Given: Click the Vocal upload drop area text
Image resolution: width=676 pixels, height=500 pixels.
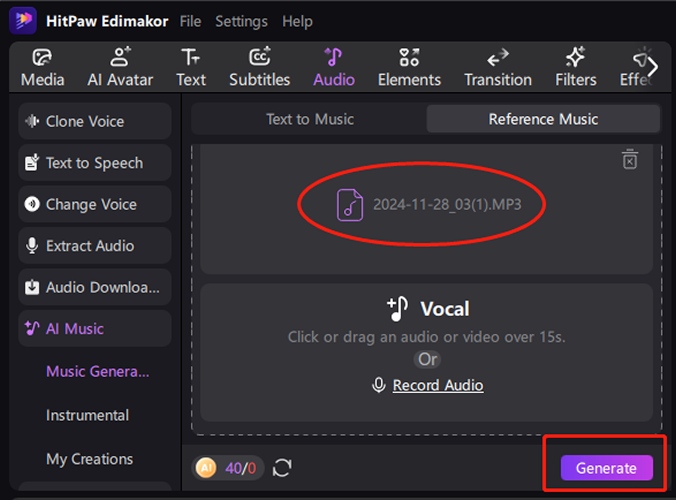Looking at the screenshot, I should [x=426, y=337].
